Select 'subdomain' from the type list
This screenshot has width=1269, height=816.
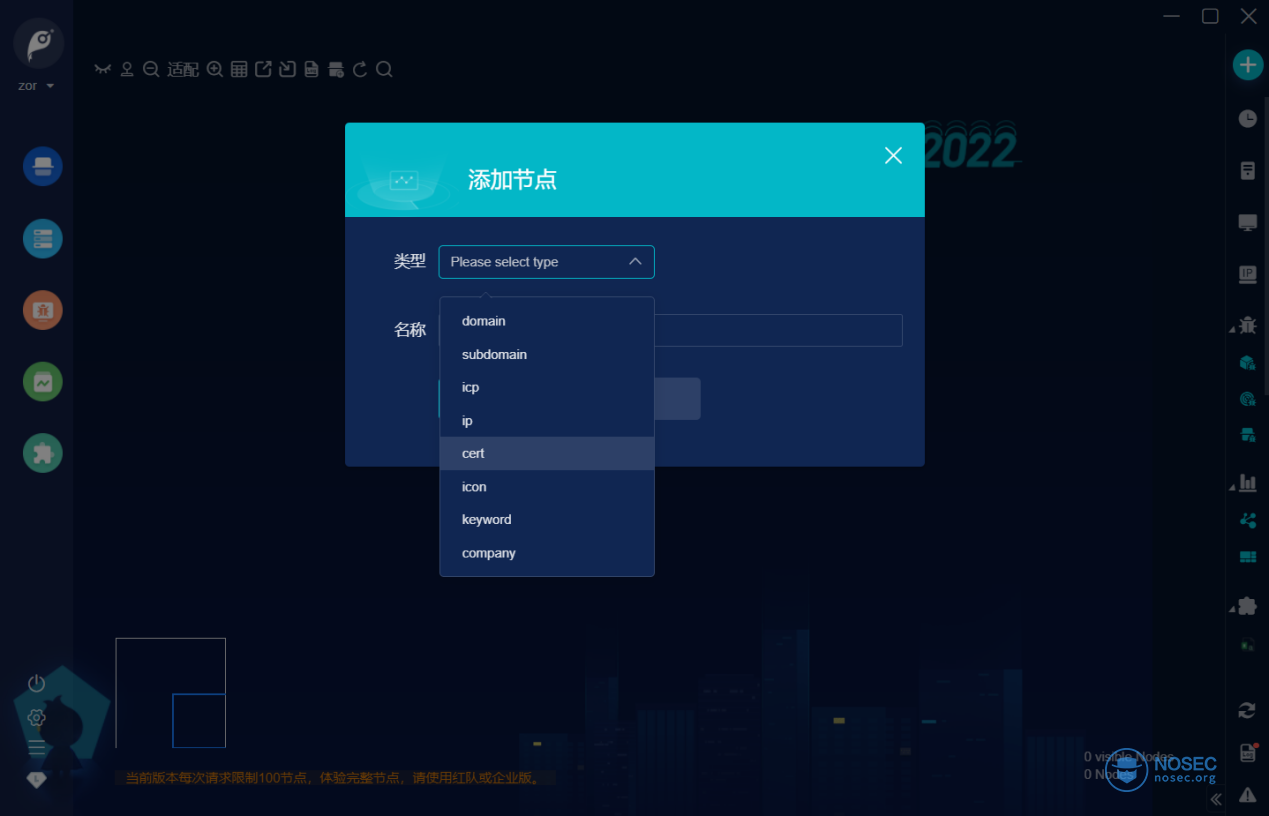(547, 355)
